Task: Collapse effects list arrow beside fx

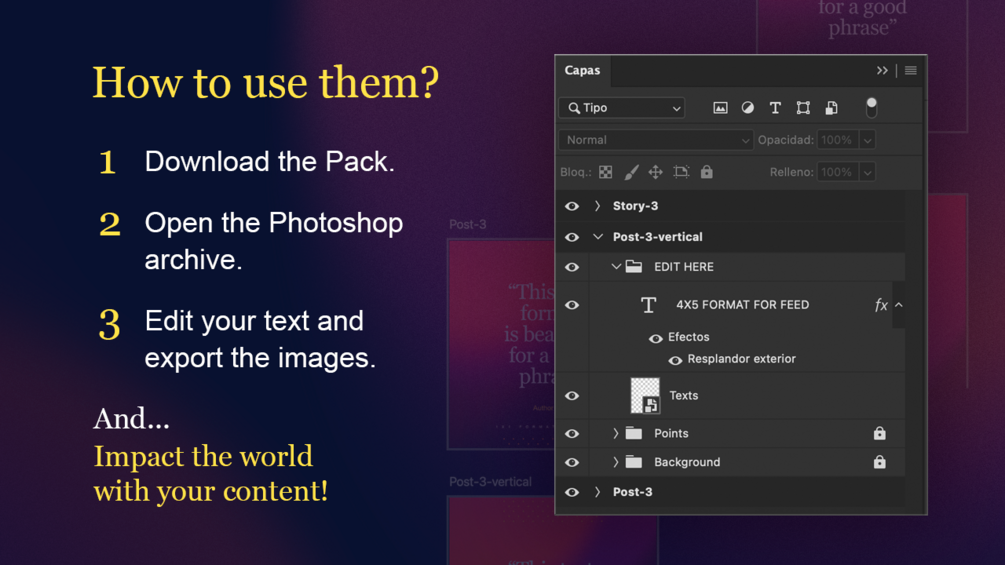Action: [899, 305]
